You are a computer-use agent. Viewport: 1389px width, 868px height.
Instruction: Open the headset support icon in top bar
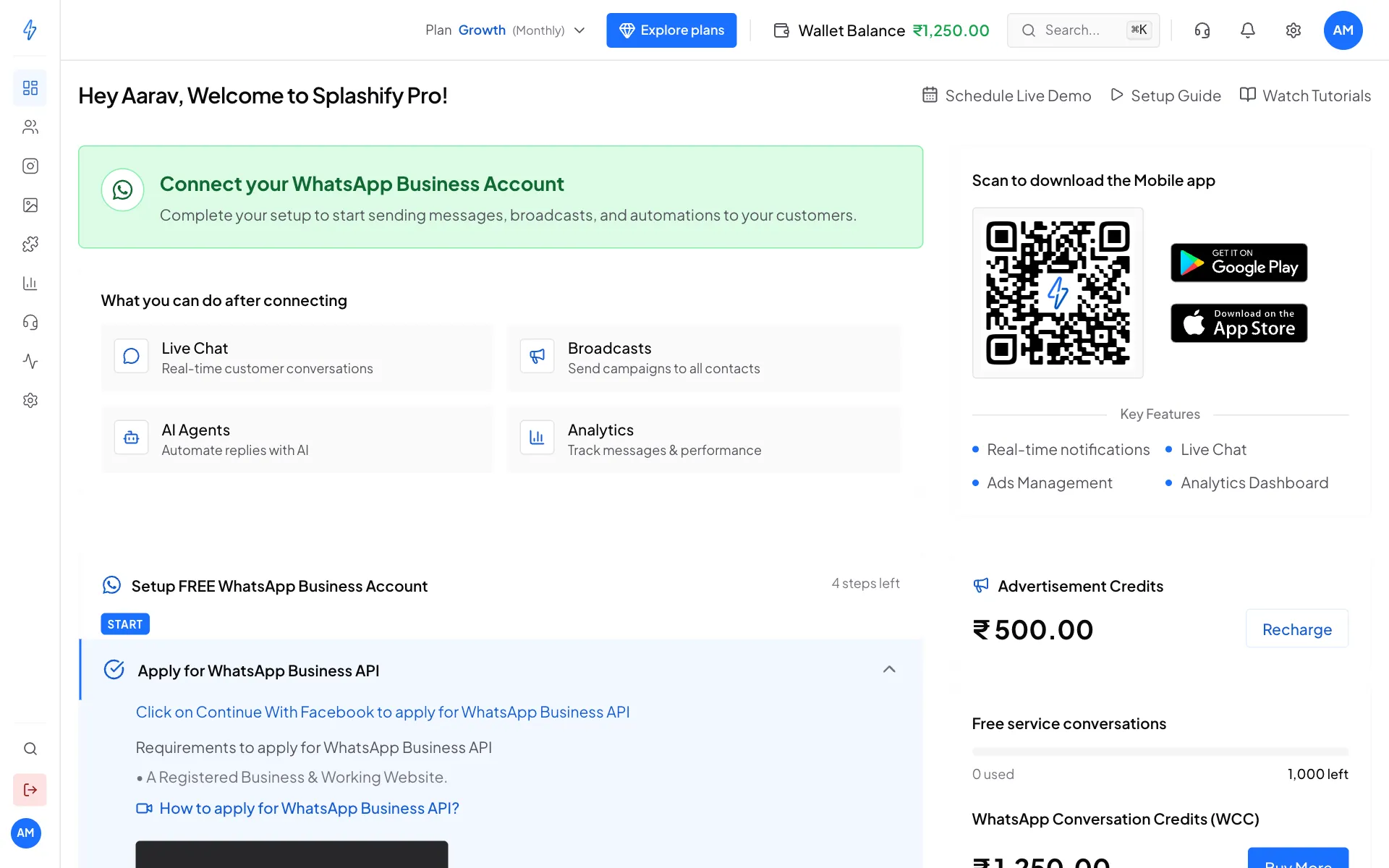1202,30
